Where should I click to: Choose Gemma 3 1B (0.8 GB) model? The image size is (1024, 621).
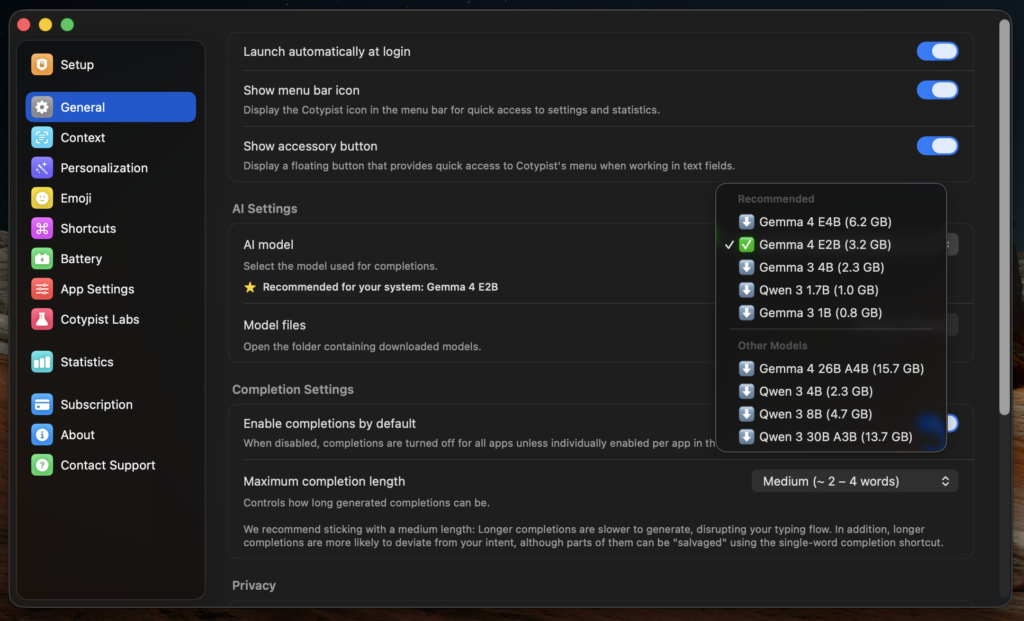coord(831,313)
